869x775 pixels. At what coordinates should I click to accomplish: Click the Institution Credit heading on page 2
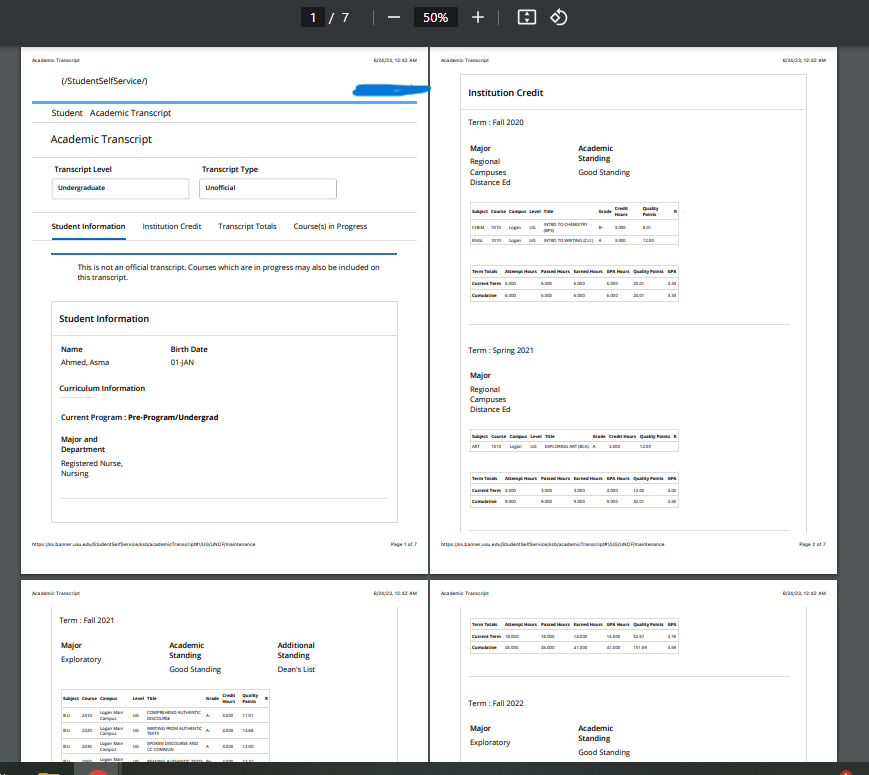tap(505, 93)
